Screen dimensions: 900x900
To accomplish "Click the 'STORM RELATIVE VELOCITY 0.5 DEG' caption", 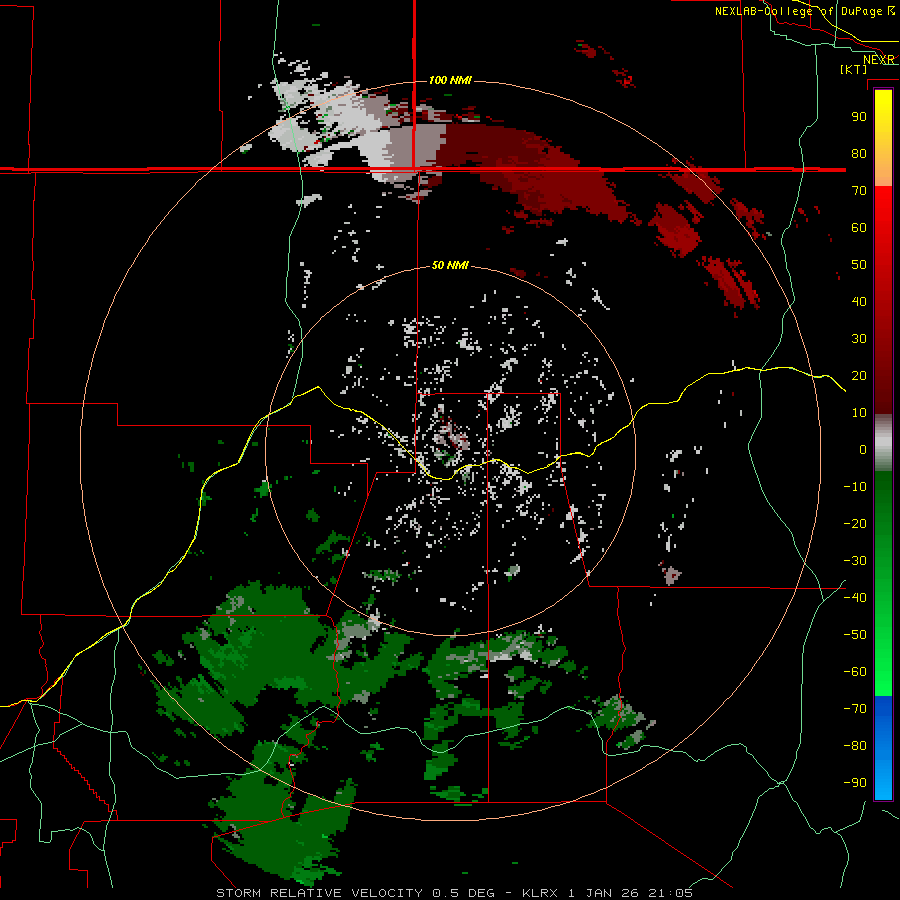I will (356, 893).
